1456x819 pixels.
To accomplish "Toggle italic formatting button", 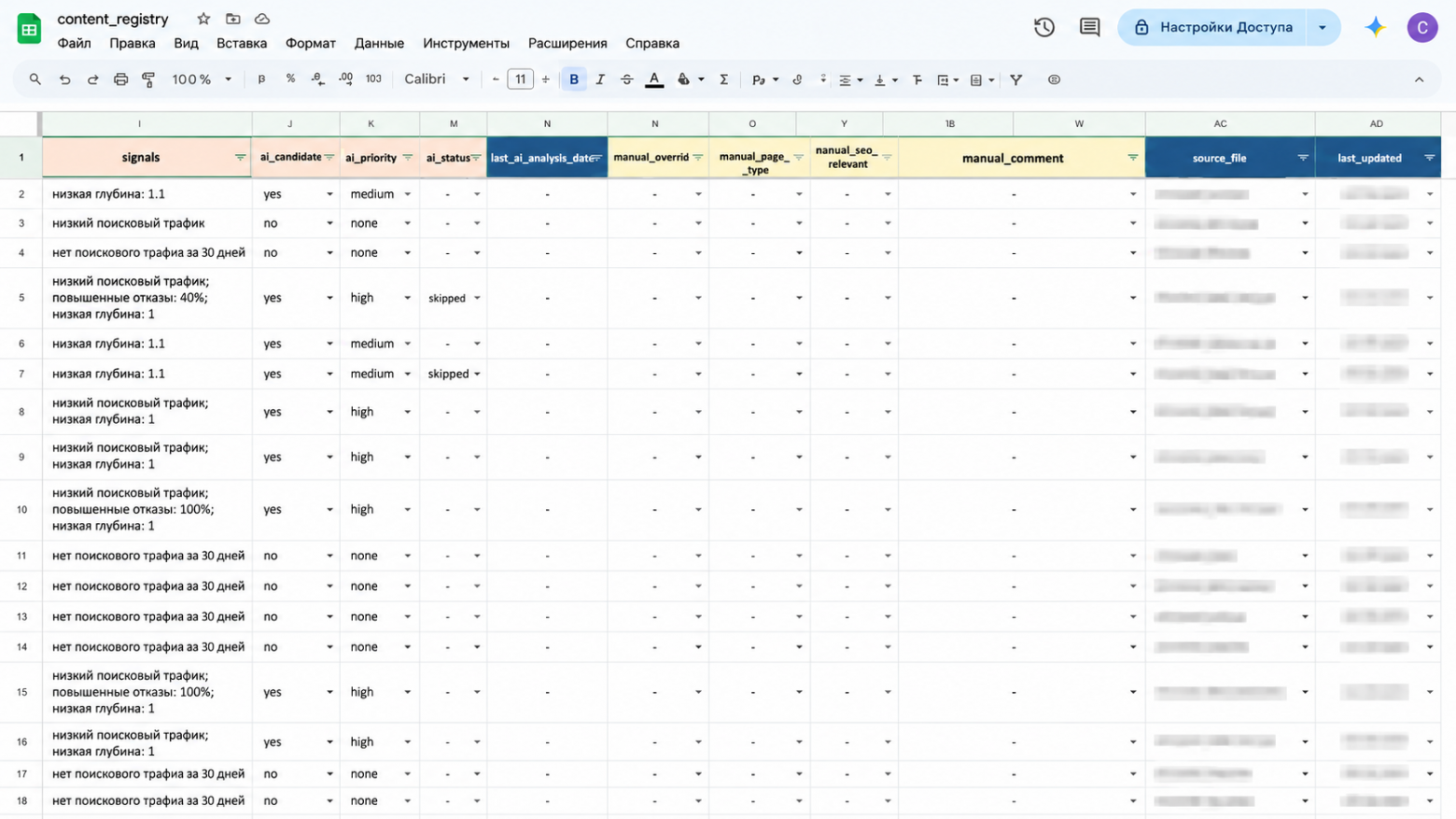I will pos(600,80).
